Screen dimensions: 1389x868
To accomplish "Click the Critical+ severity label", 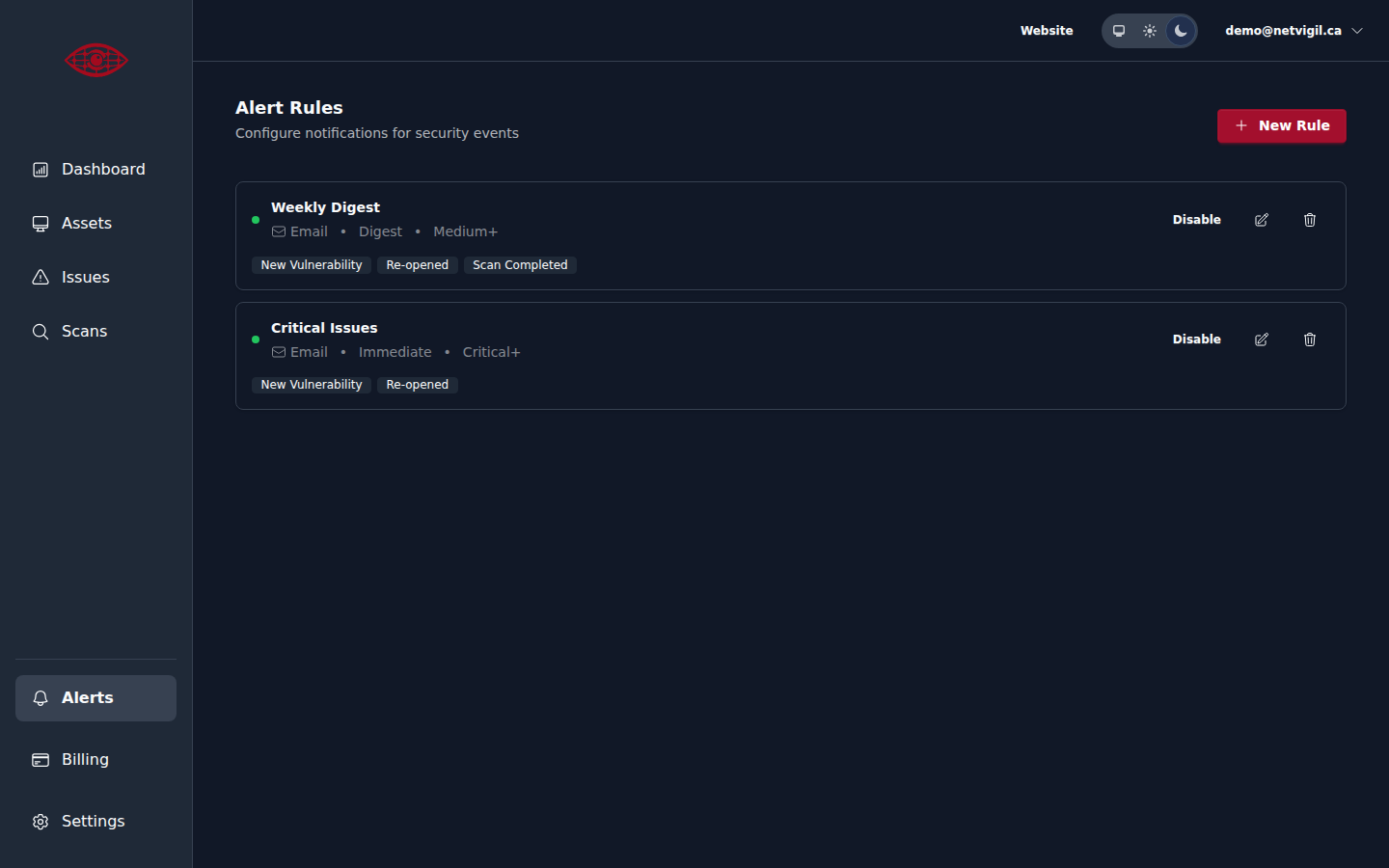I will [491, 352].
